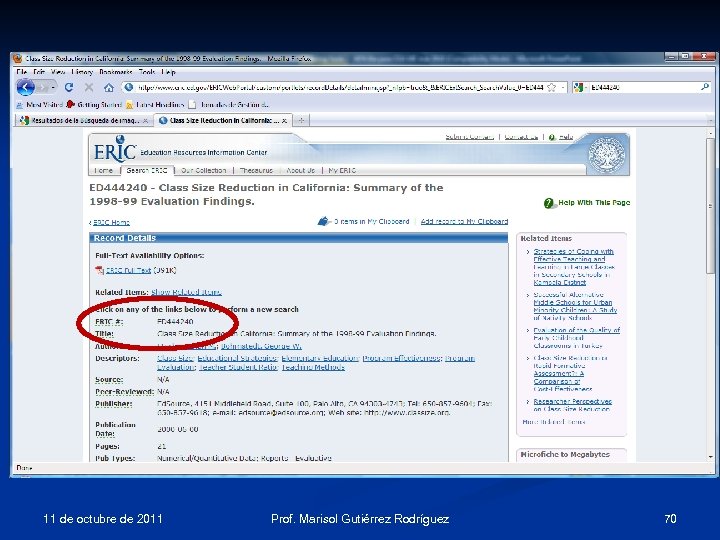Click the reload page icon
The image size is (720, 540).
coord(69,87)
